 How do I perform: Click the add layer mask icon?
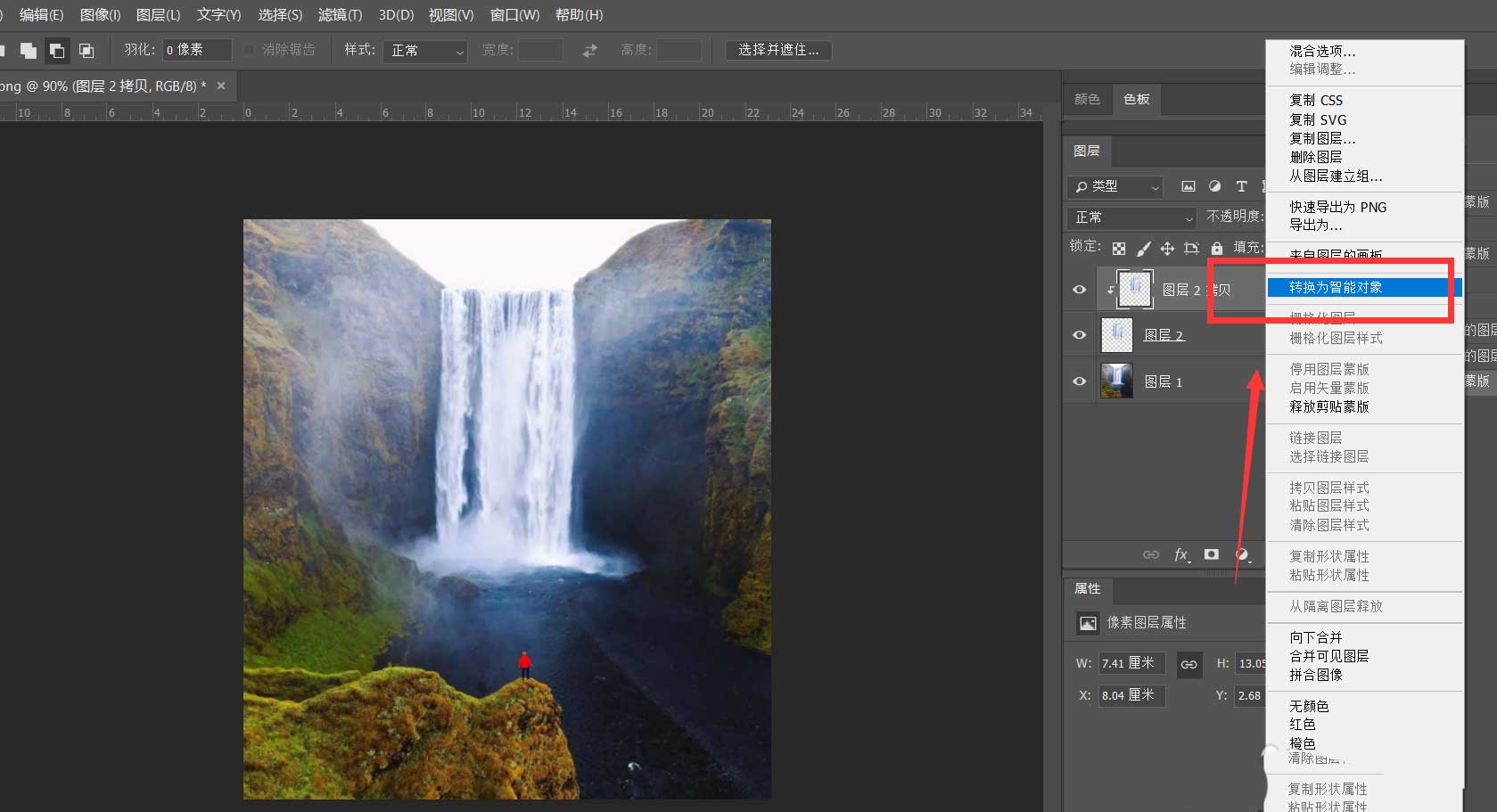[x=1211, y=554]
